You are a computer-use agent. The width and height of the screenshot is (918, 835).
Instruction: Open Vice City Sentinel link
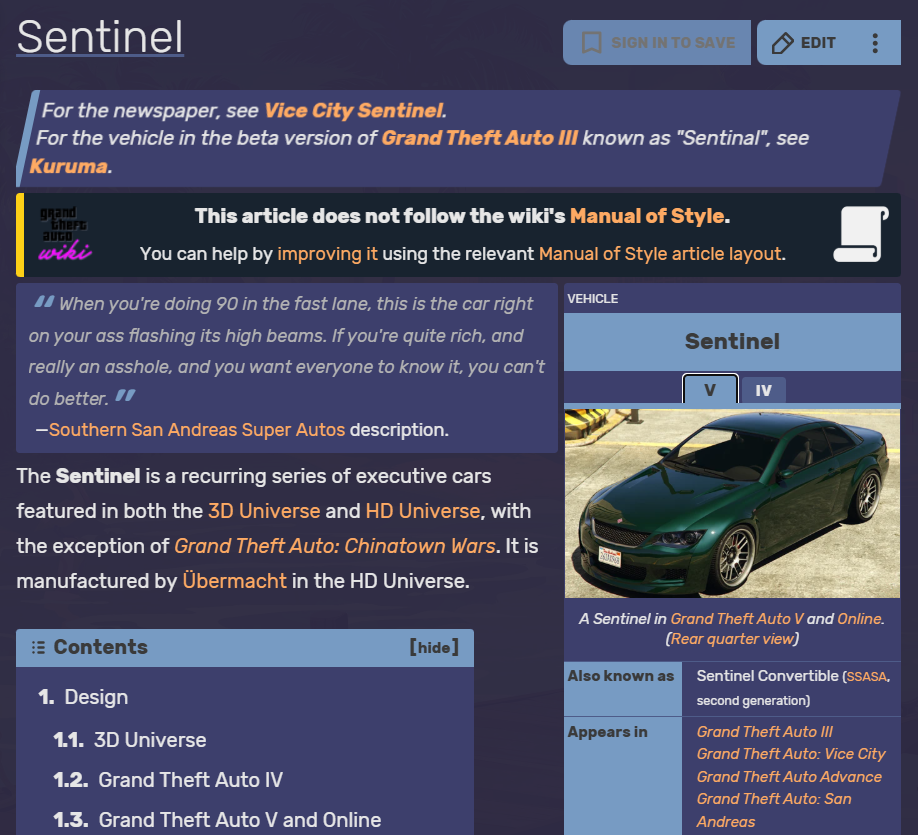tap(354, 110)
